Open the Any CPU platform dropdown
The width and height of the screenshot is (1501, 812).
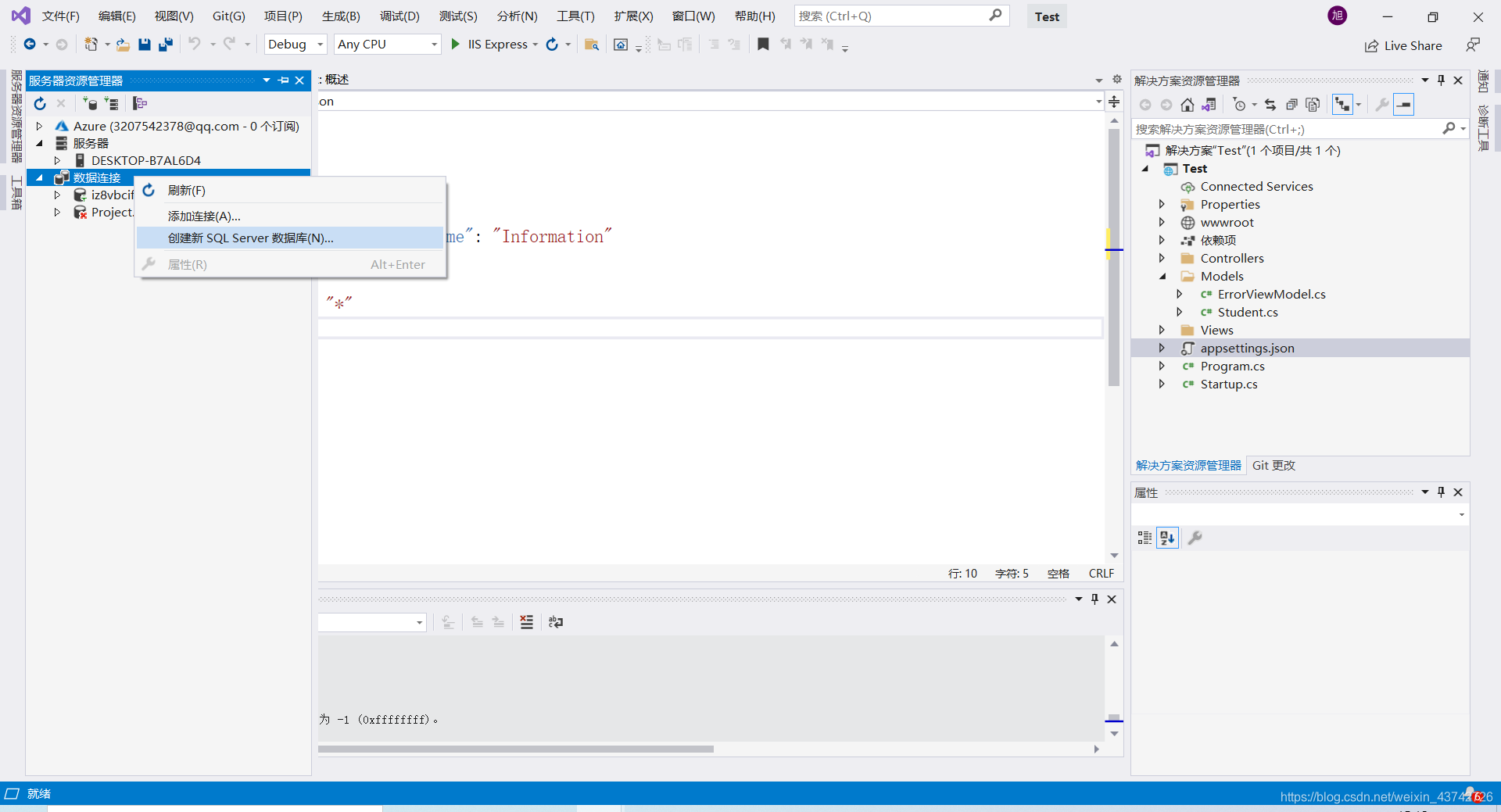(388, 45)
